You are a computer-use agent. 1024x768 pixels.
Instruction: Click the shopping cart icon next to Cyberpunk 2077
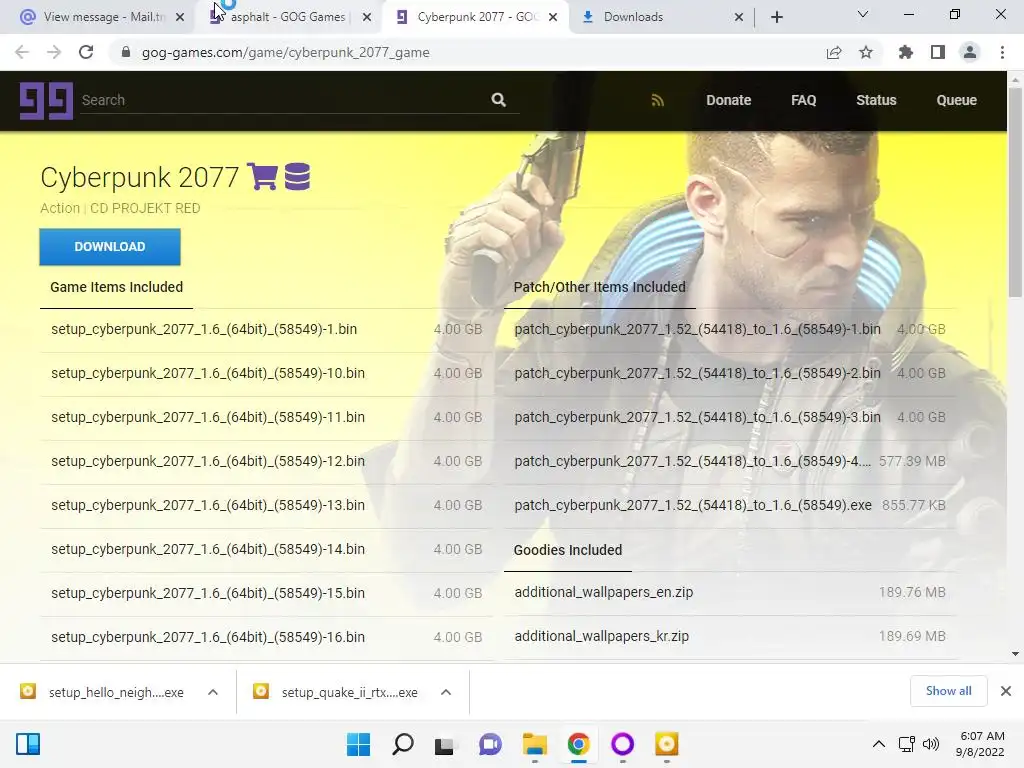[x=263, y=176]
